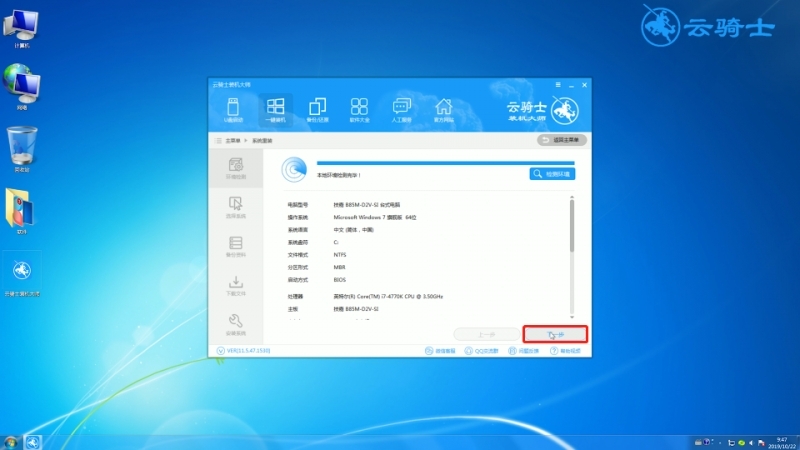Viewport: 800px width, 450px height.
Task: Click the scroll up arrow of the info list
Action: click(572, 196)
